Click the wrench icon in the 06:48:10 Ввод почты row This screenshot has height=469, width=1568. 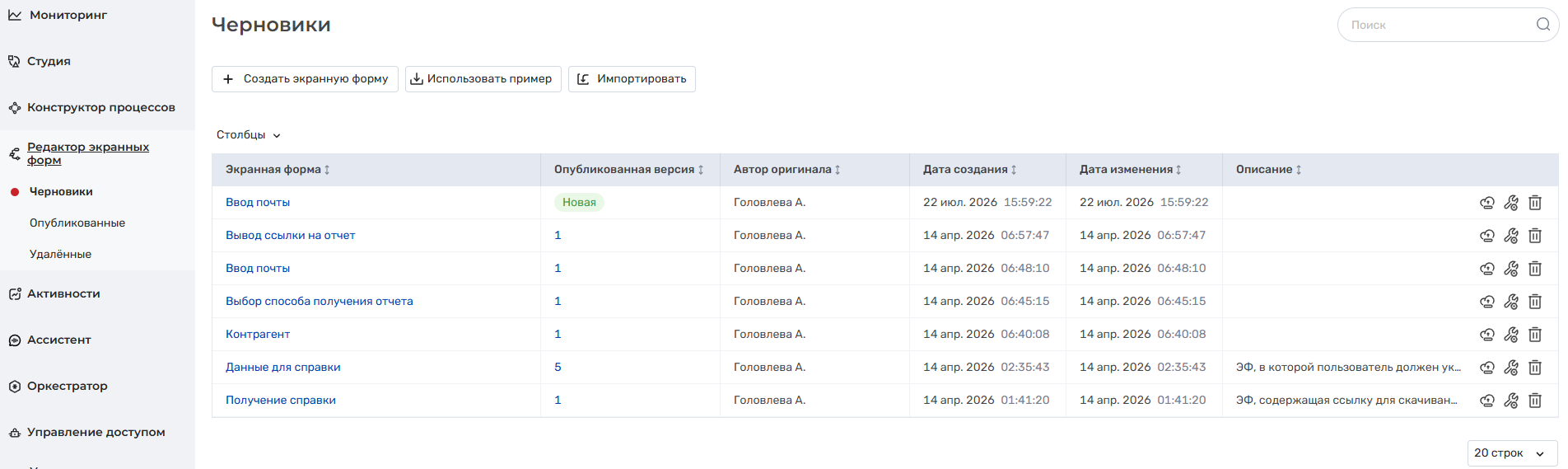click(1511, 269)
